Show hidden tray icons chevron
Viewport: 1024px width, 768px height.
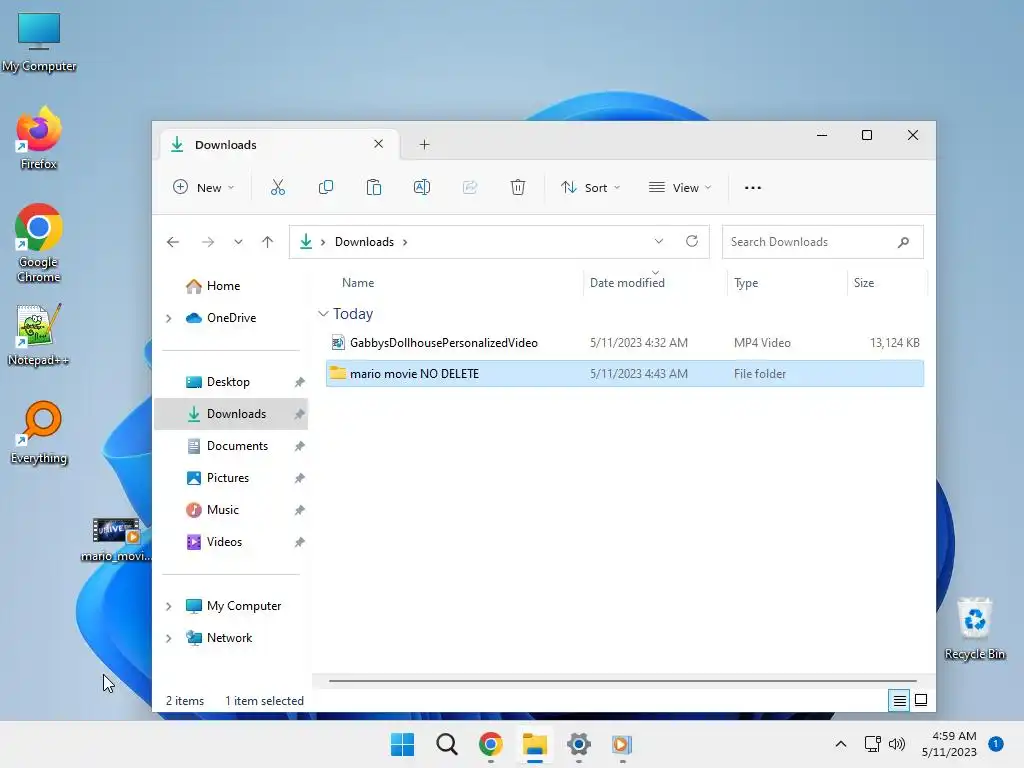(x=840, y=744)
